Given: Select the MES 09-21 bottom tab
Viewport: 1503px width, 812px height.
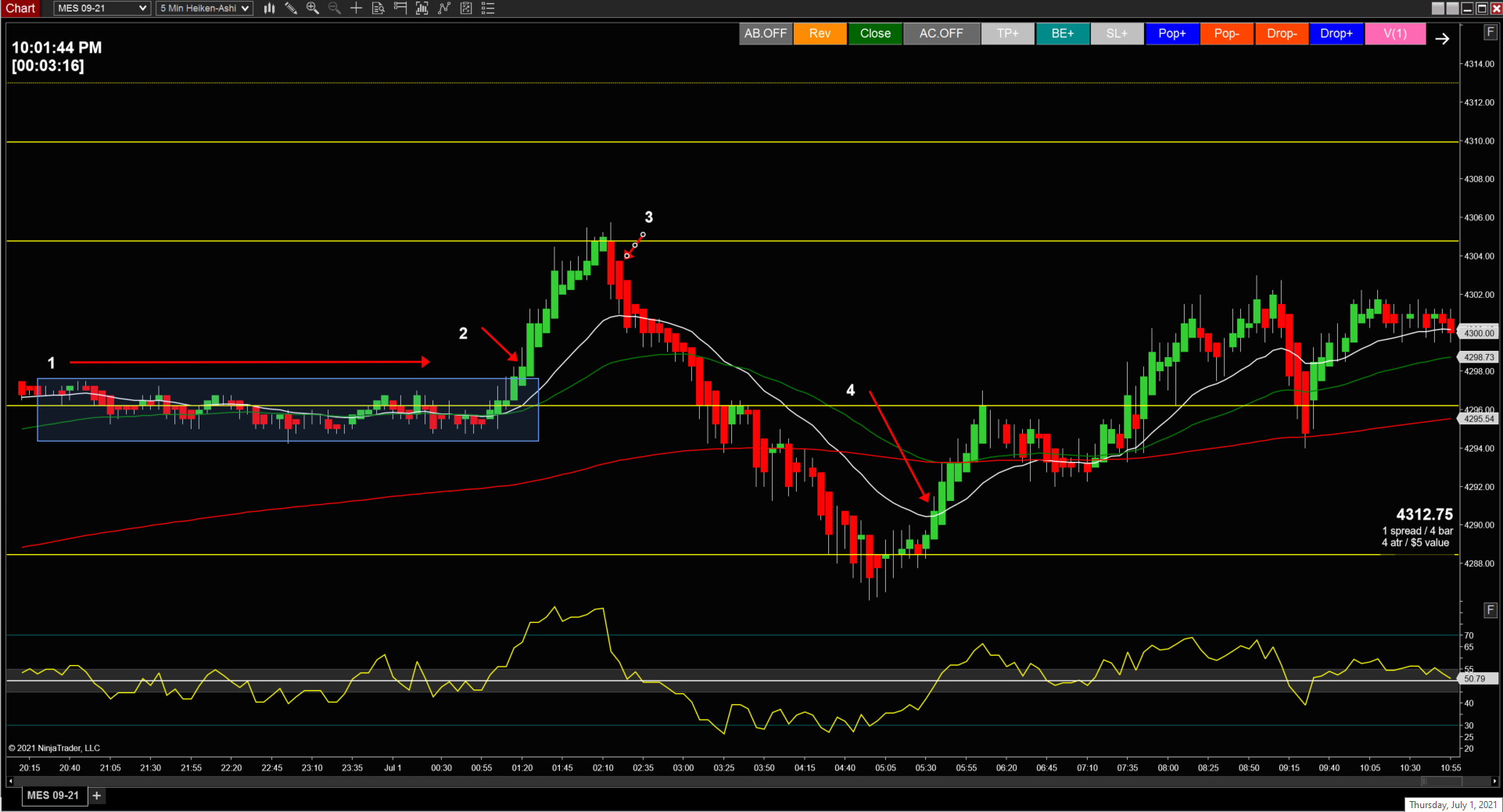Looking at the screenshot, I should [x=53, y=796].
